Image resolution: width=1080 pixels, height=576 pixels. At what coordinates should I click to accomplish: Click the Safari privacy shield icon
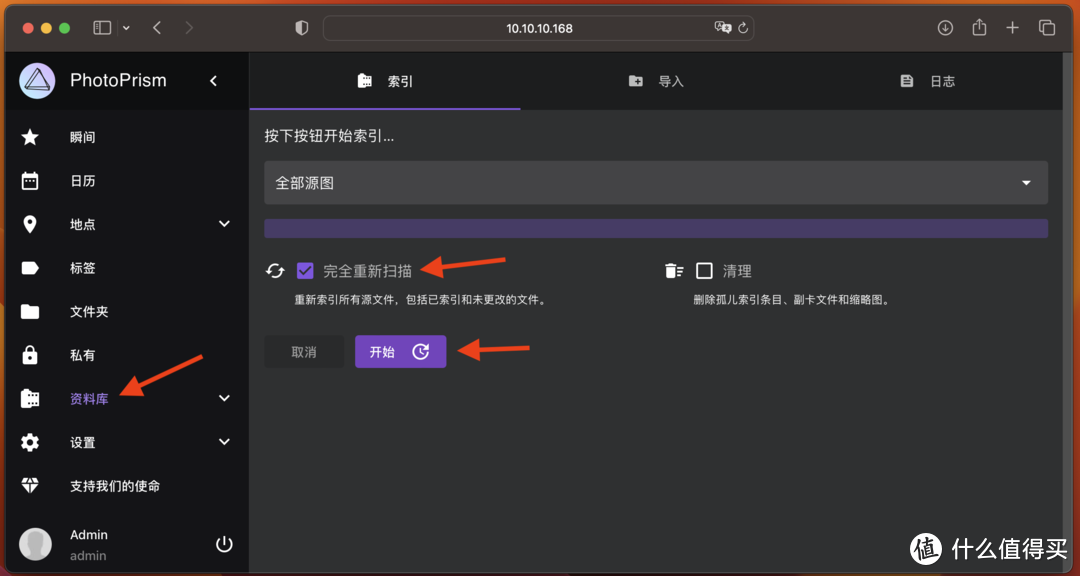(x=301, y=28)
